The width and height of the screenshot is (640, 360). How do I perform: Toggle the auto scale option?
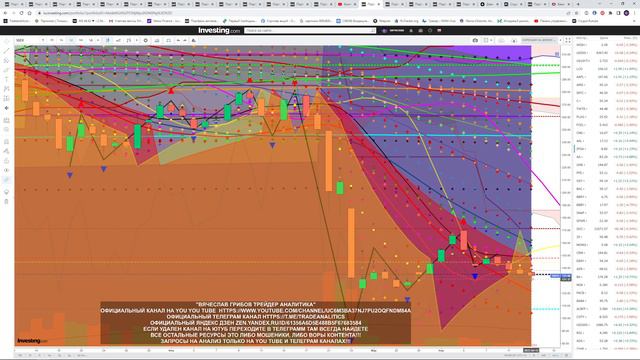pos(556,356)
